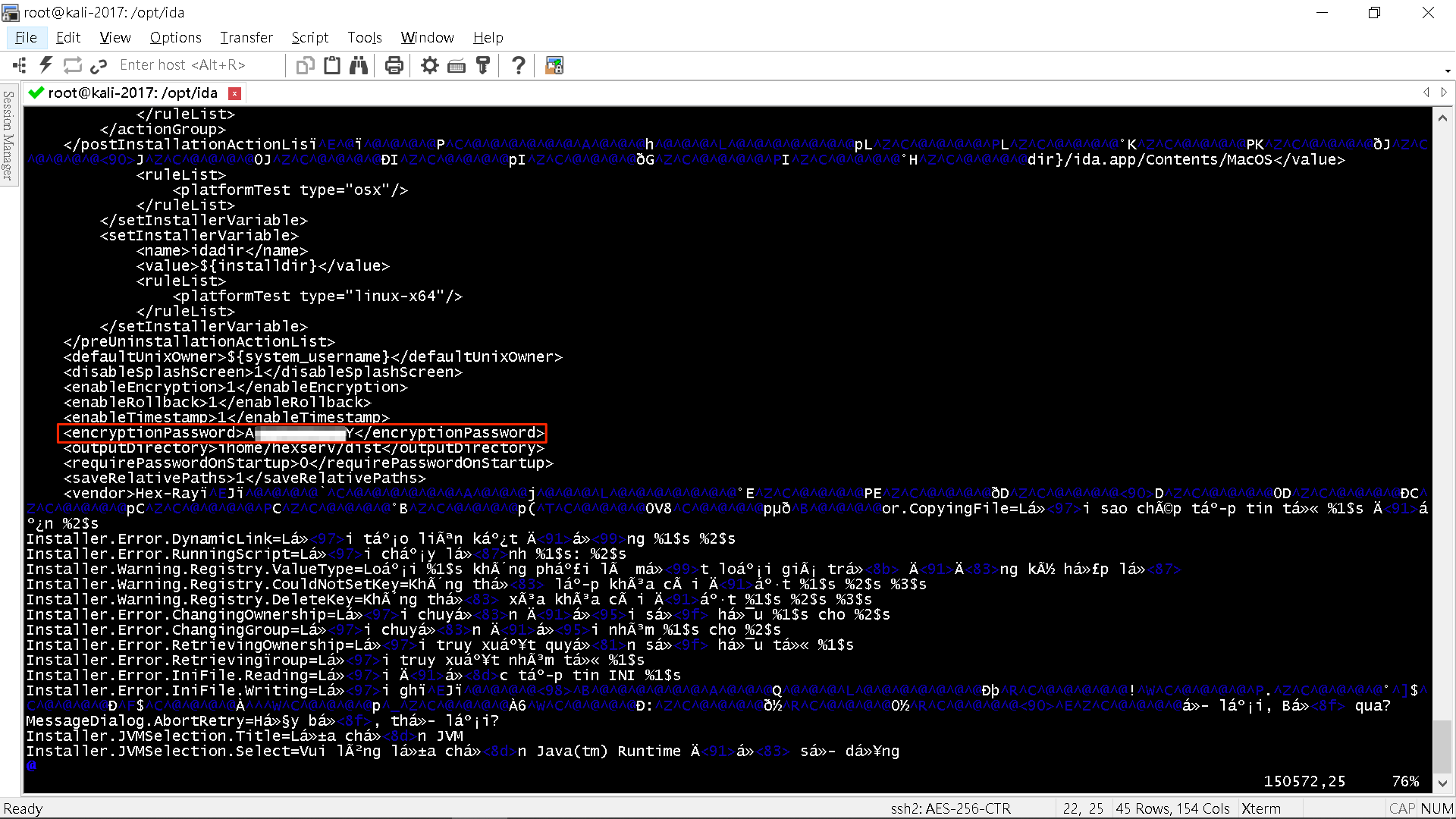Open the Transfer menu
The image size is (1456, 819).
[x=246, y=37]
